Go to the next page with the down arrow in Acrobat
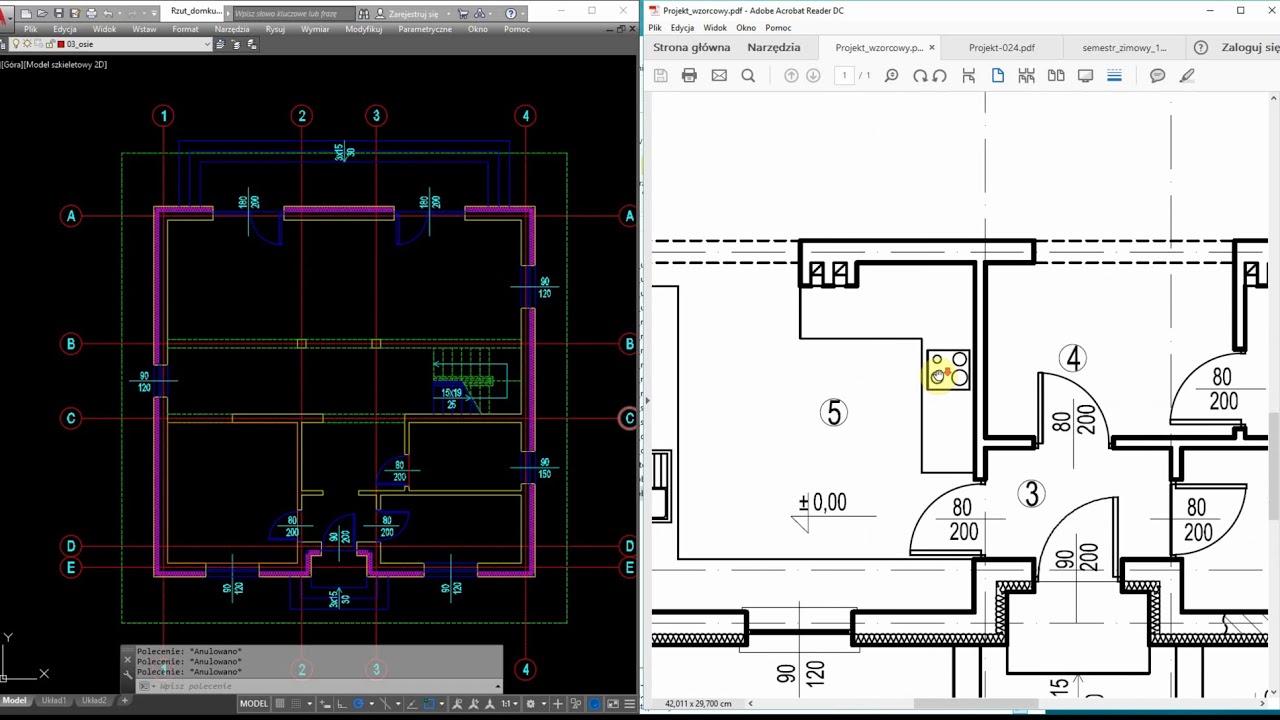Screen dimensions: 1280x720 (813, 75)
